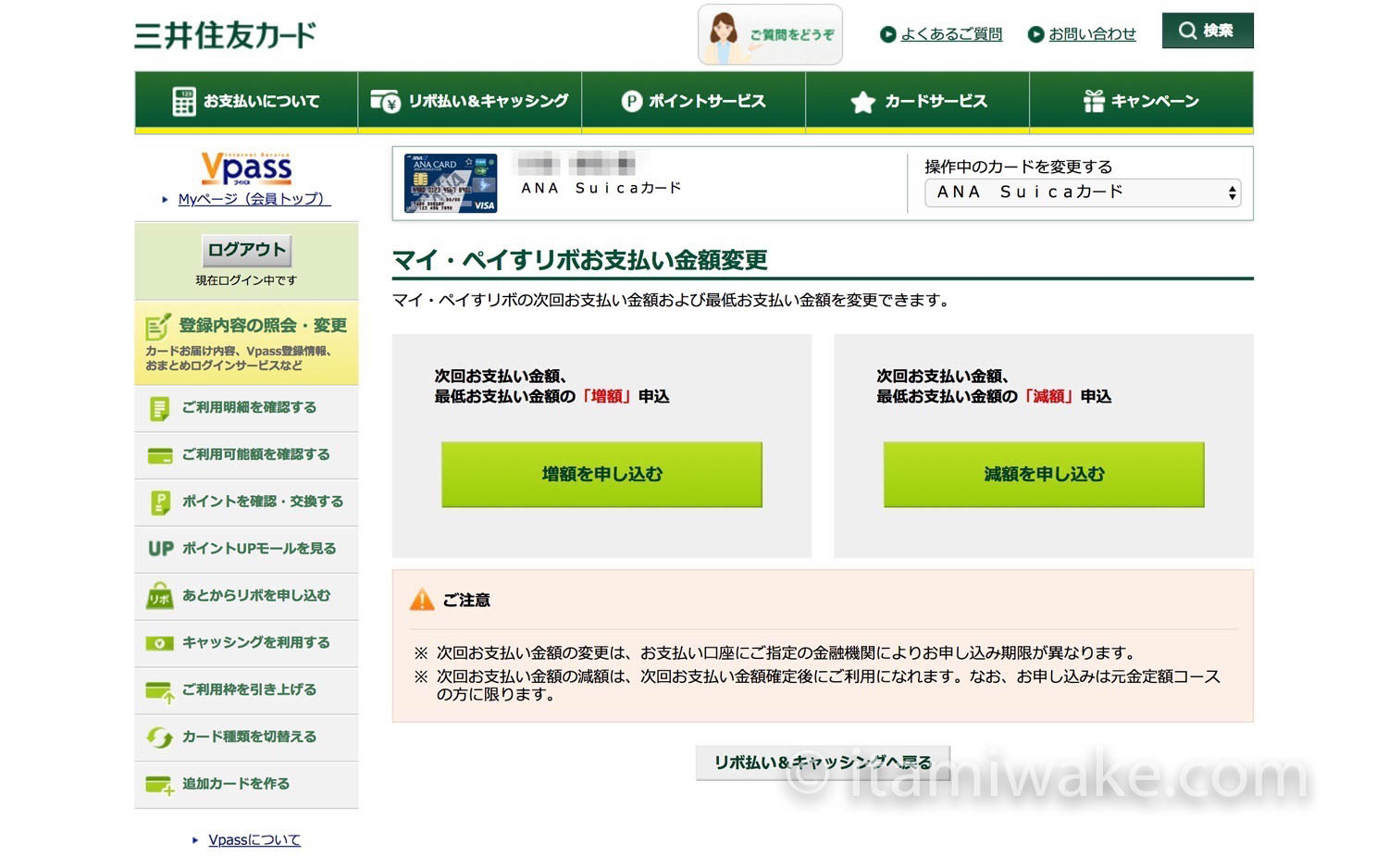Select ポイントUPモールを見る
This screenshot has width=1388, height=868.
[x=246, y=550]
